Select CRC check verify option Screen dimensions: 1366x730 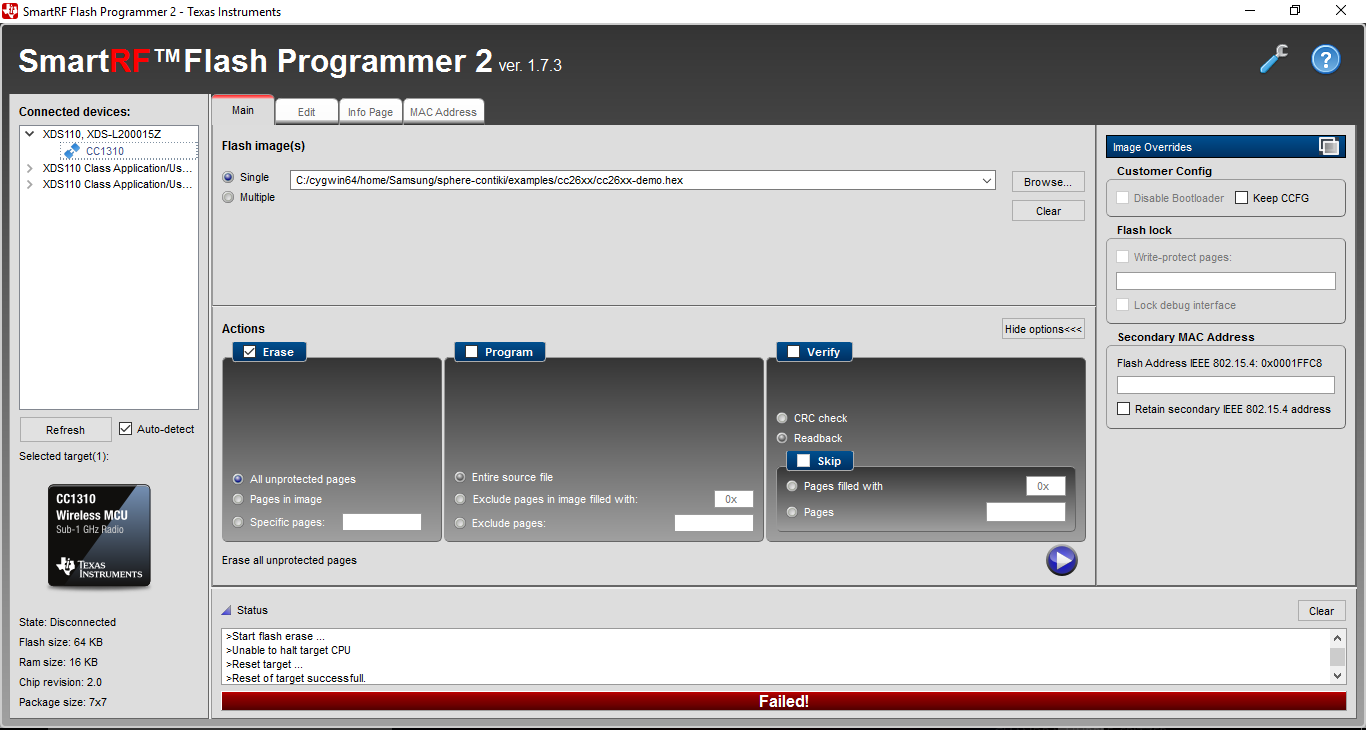[x=782, y=418]
